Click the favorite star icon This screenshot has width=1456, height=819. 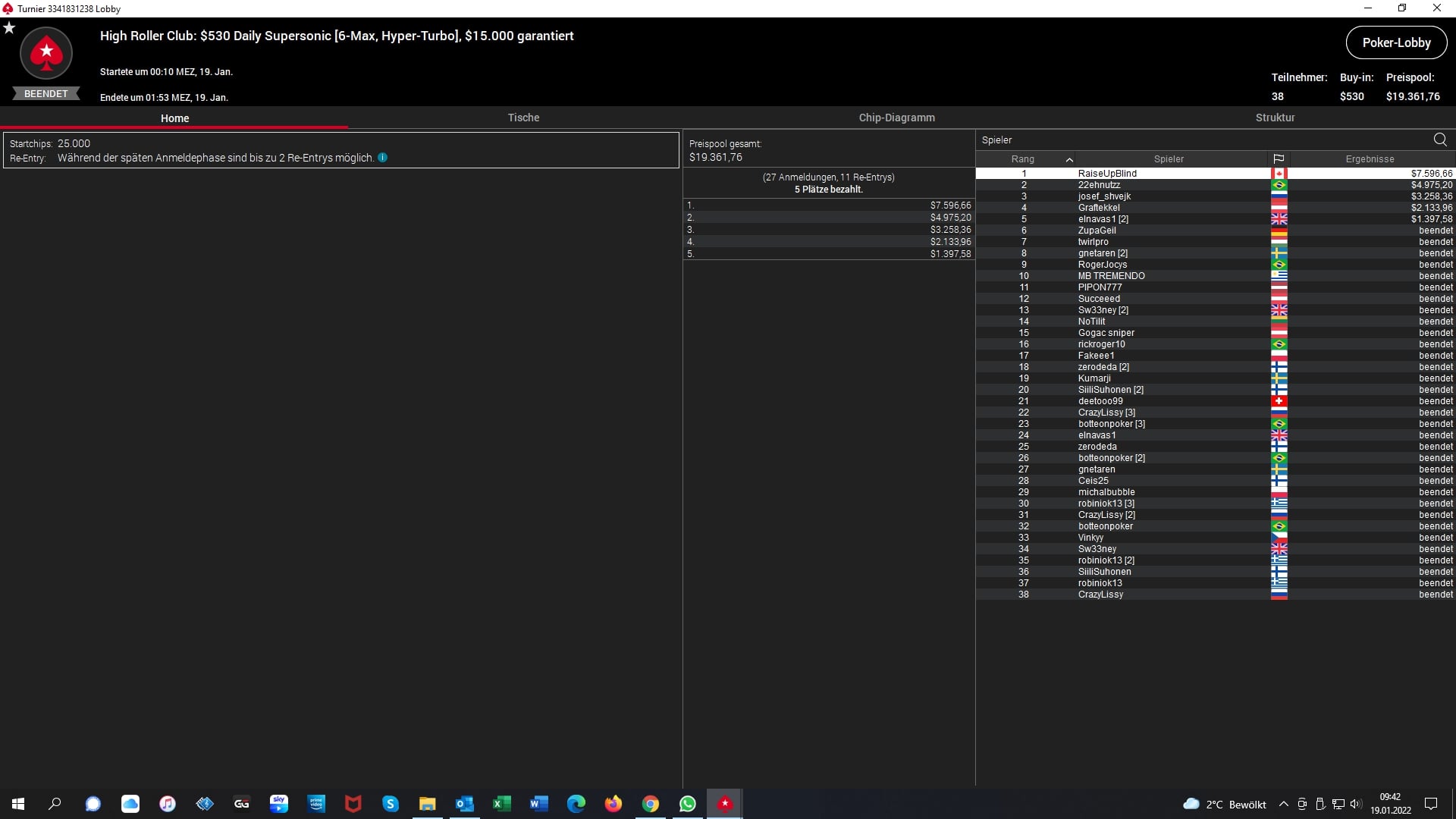click(x=9, y=28)
